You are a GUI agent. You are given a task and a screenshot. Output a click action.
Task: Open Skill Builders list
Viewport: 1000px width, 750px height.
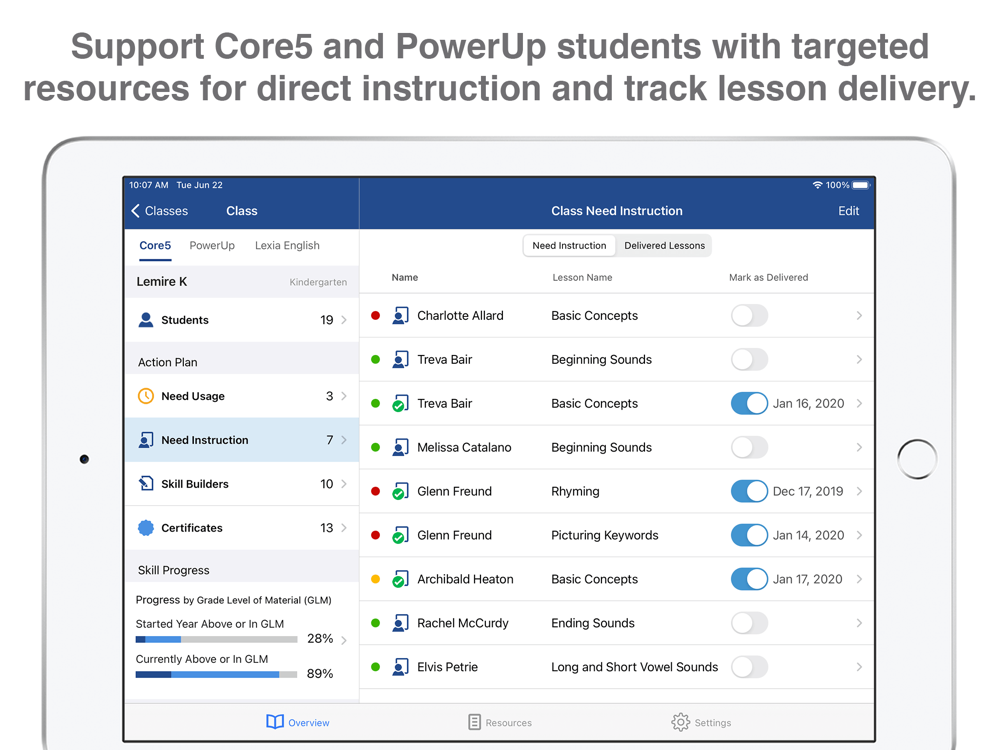(x=242, y=484)
